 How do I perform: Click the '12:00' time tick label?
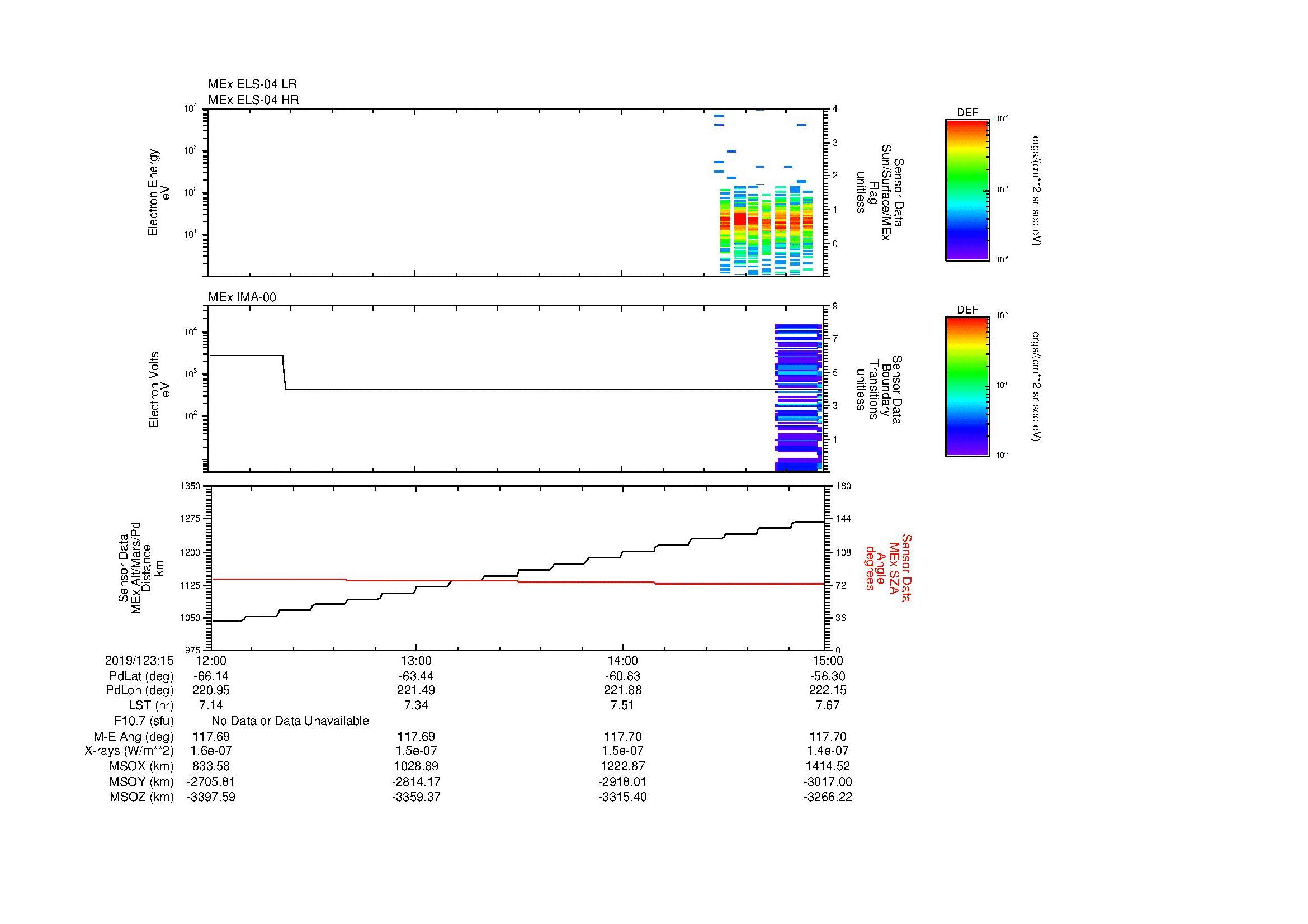click(211, 660)
